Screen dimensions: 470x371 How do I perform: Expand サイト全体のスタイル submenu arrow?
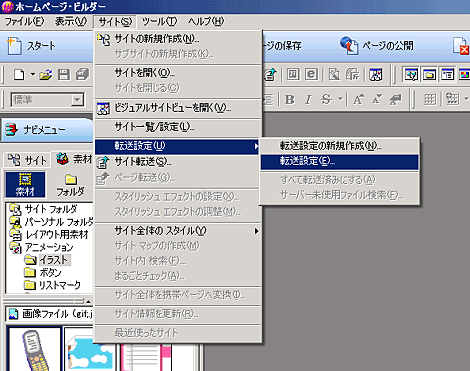pos(256,231)
